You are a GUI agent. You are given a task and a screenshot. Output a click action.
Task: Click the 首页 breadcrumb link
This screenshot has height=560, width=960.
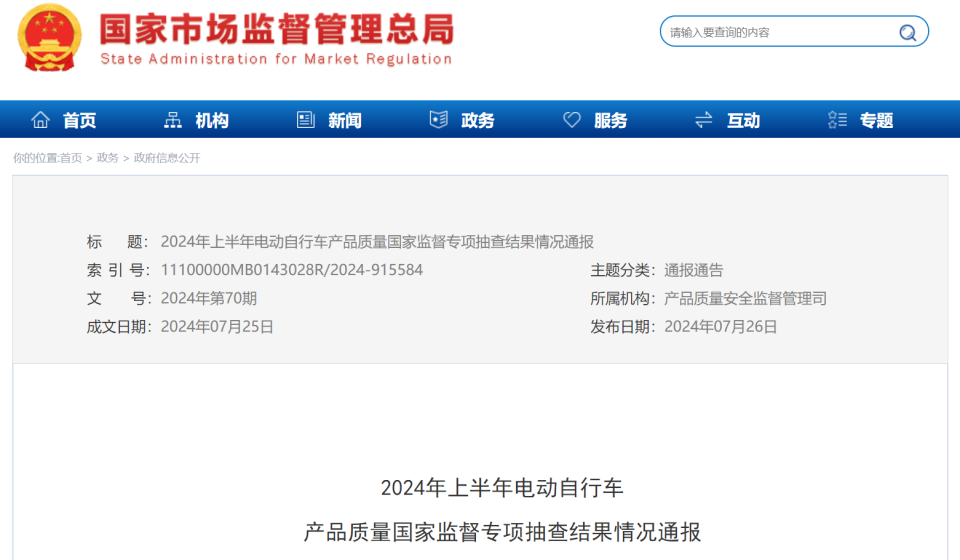pyautogui.click(x=71, y=158)
